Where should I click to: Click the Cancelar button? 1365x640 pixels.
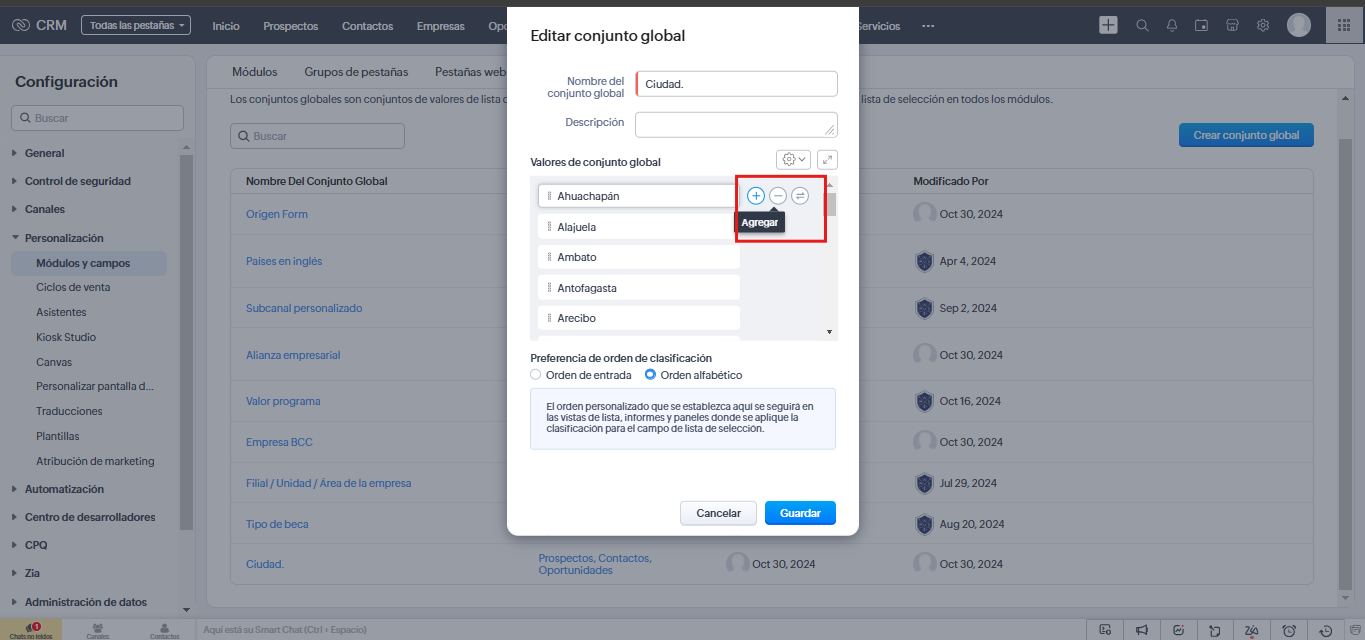coord(718,513)
